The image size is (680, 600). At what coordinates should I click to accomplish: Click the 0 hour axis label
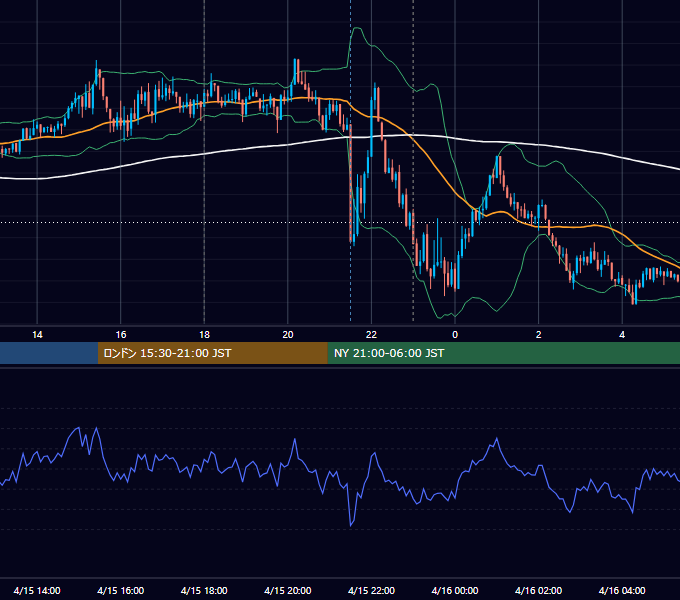pos(455,335)
